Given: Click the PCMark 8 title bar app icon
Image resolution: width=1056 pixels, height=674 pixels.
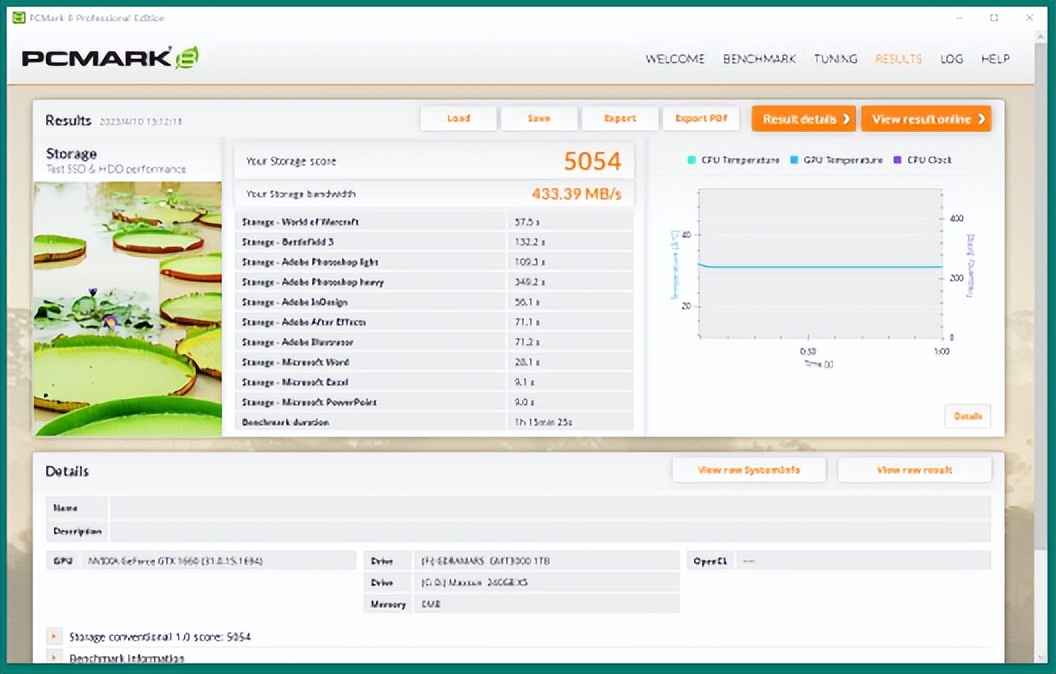Looking at the screenshot, I should click(18, 18).
